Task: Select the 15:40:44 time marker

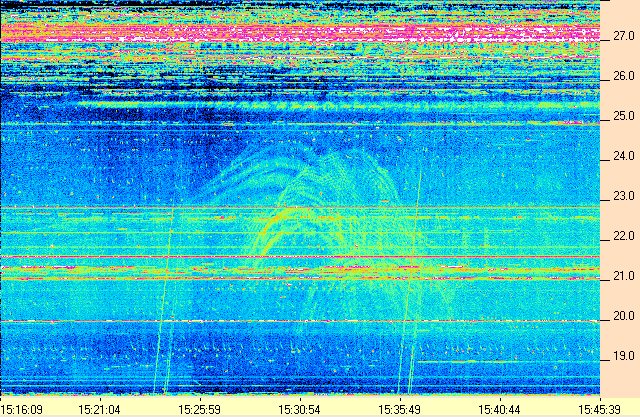Action: [x=497, y=409]
